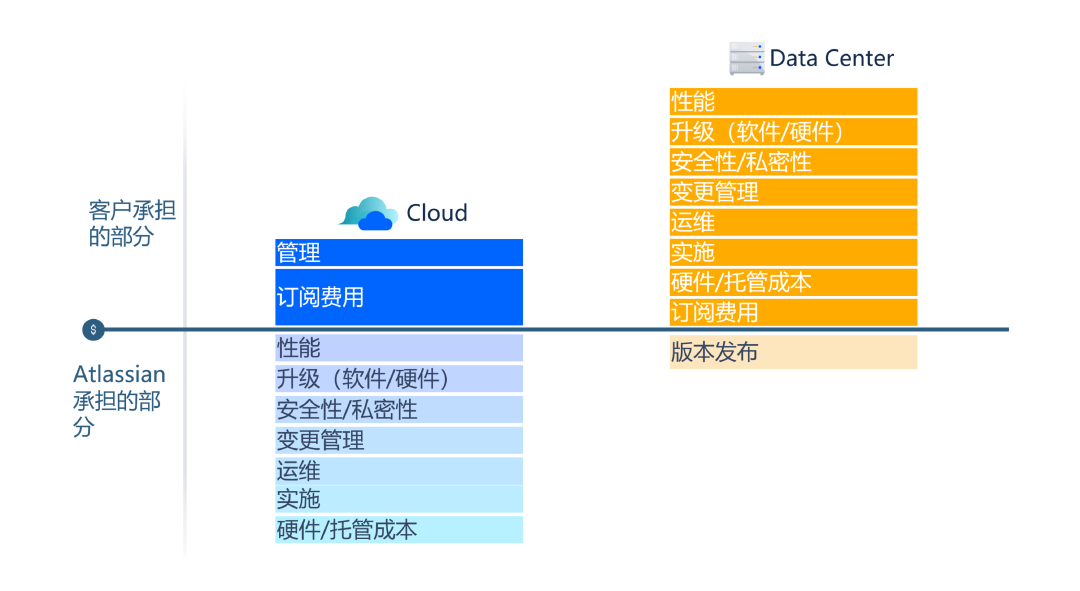Click the orange 订阅费用 bar
This screenshot has height=591, width=1080.
[793, 312]
